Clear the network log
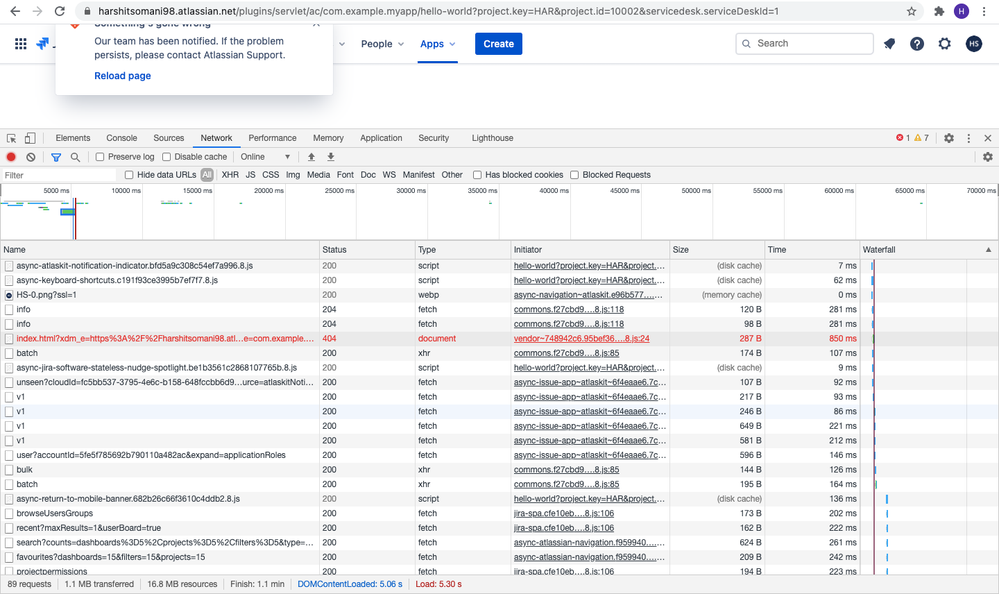 coord(31,157)
